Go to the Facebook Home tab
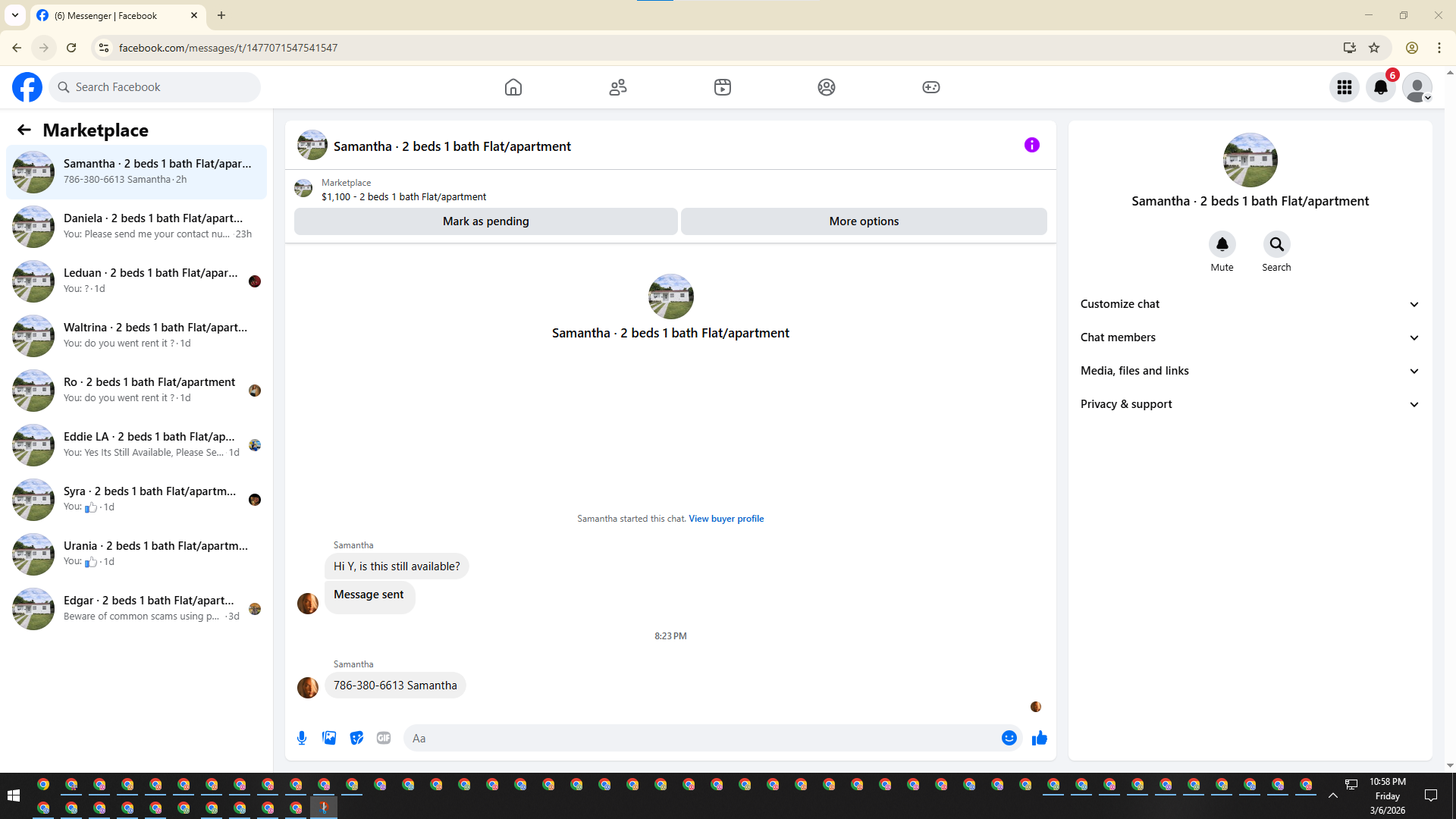Screen dimensions: 1456x819 pos(513,87)
